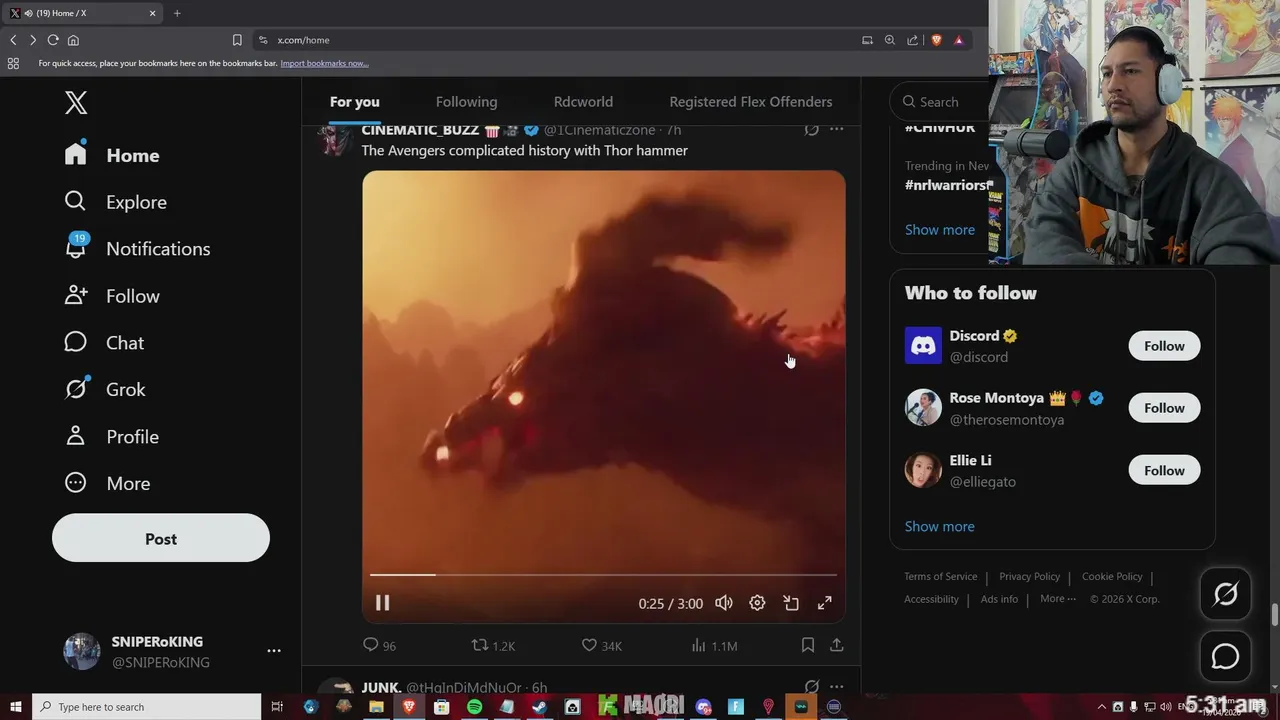Open more options on CINEMATIC_BUZZ post
Image resolution: width=1280 pixels, height=720 pixels.
pos(836,129)
